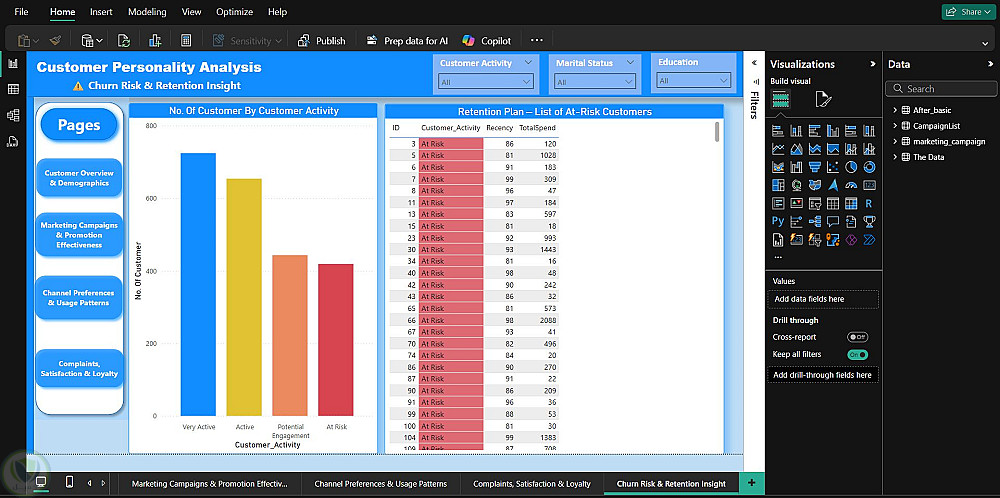Open the Table view from left sidebar
Screen dimensions: 1000x498
click(x=13, y=89)
